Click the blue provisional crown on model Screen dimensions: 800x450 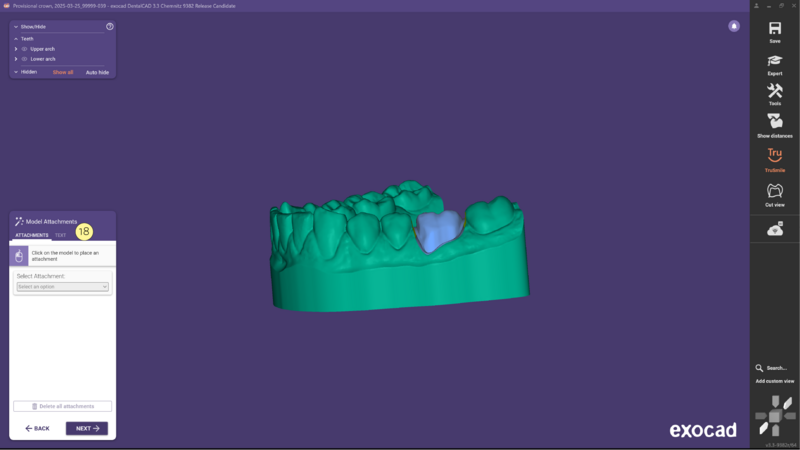438,231
